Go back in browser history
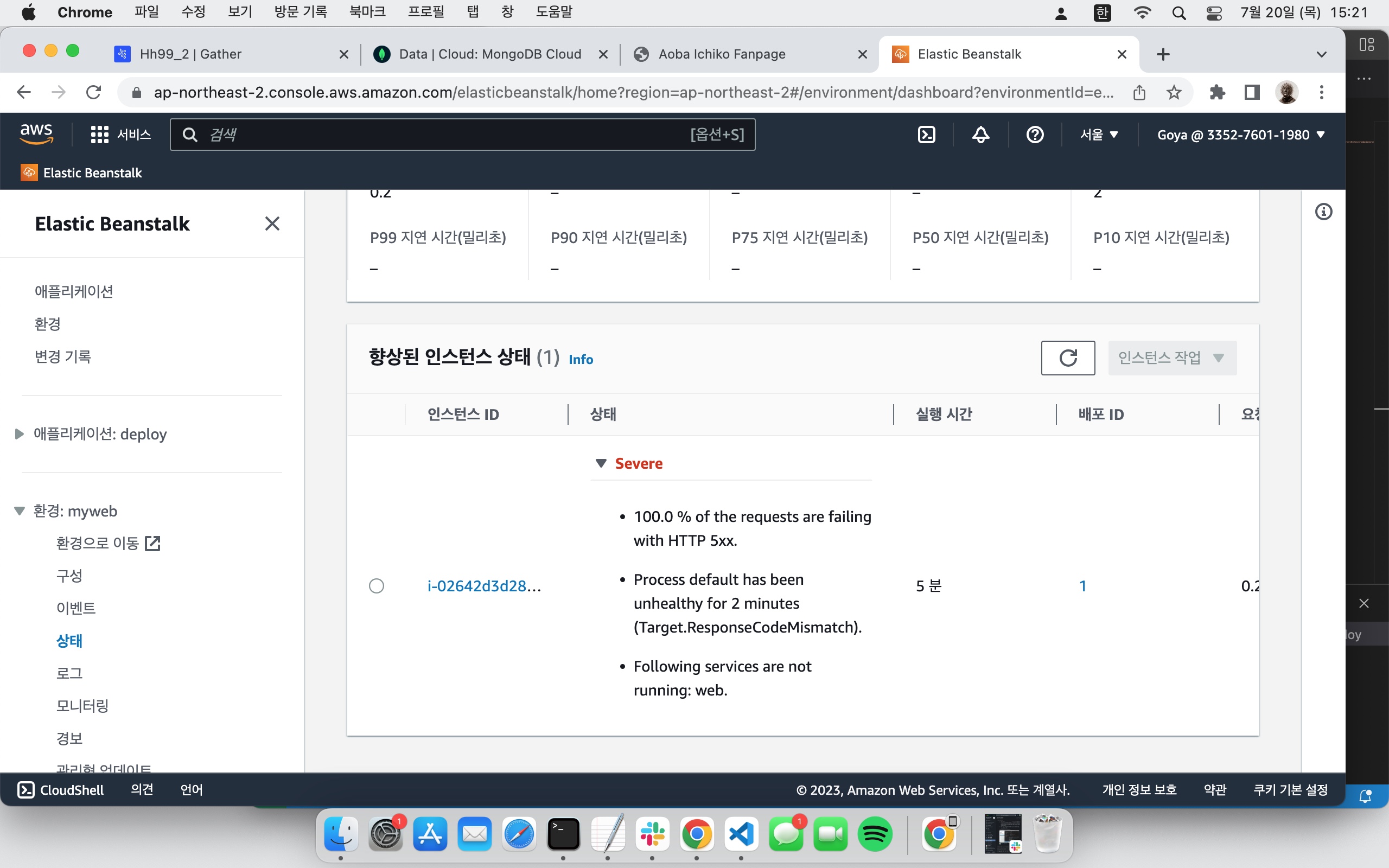The height and width of the screenshot is (868, 1389). (x=23, y=92)
